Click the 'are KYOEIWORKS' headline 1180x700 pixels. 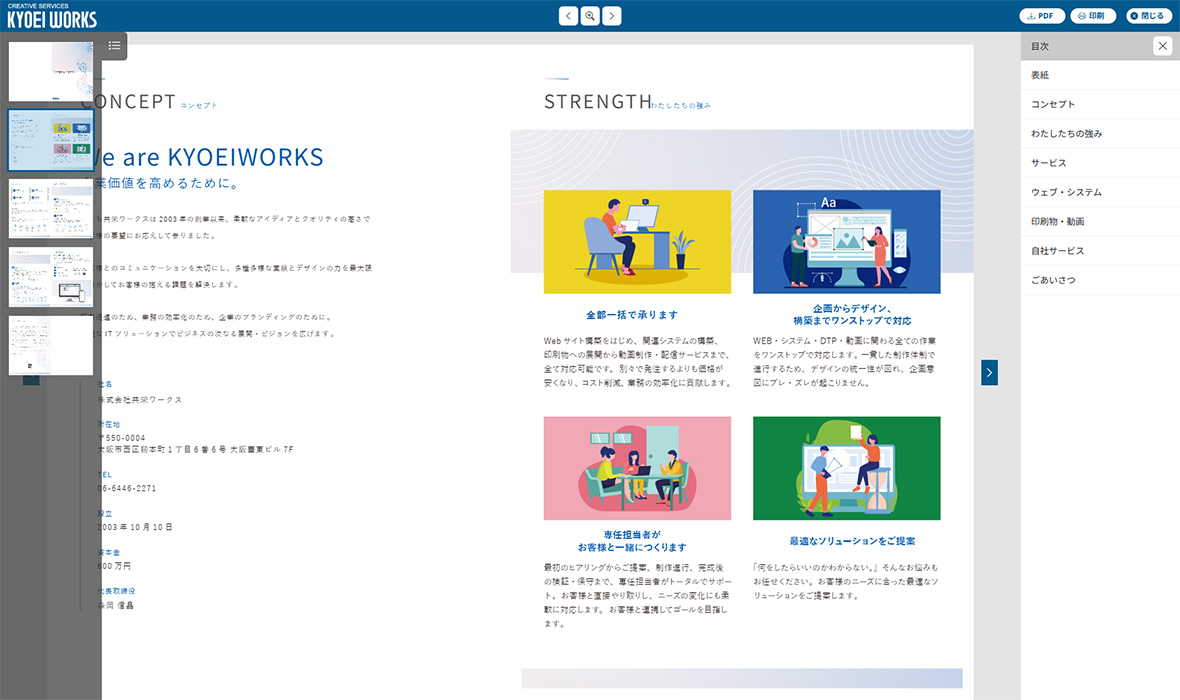point(223,157)
